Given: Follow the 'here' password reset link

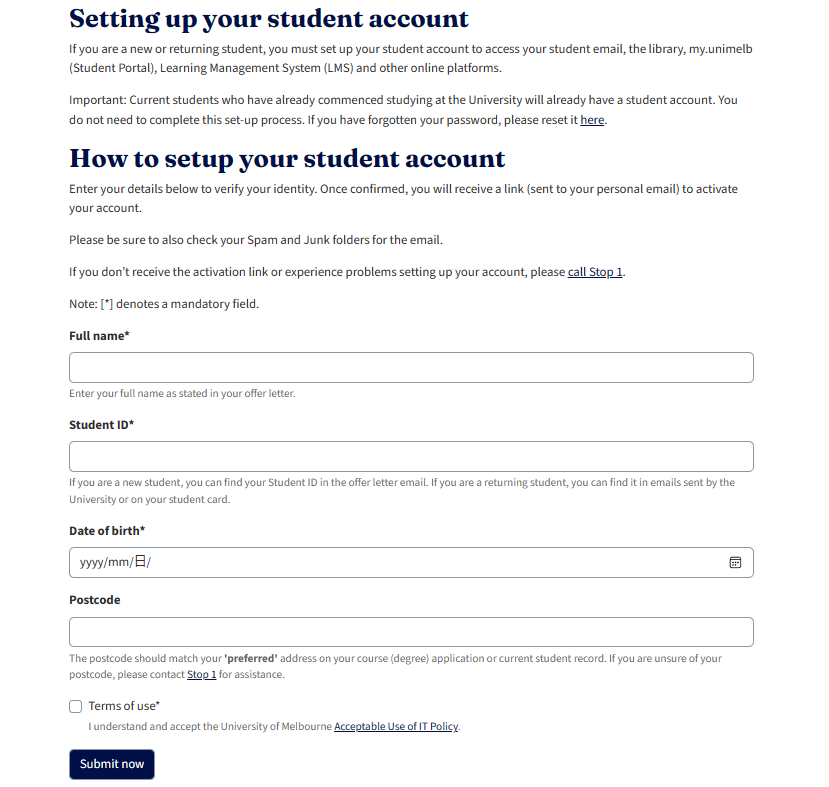Looking at the screenshot, I should (x=592, y=120).
